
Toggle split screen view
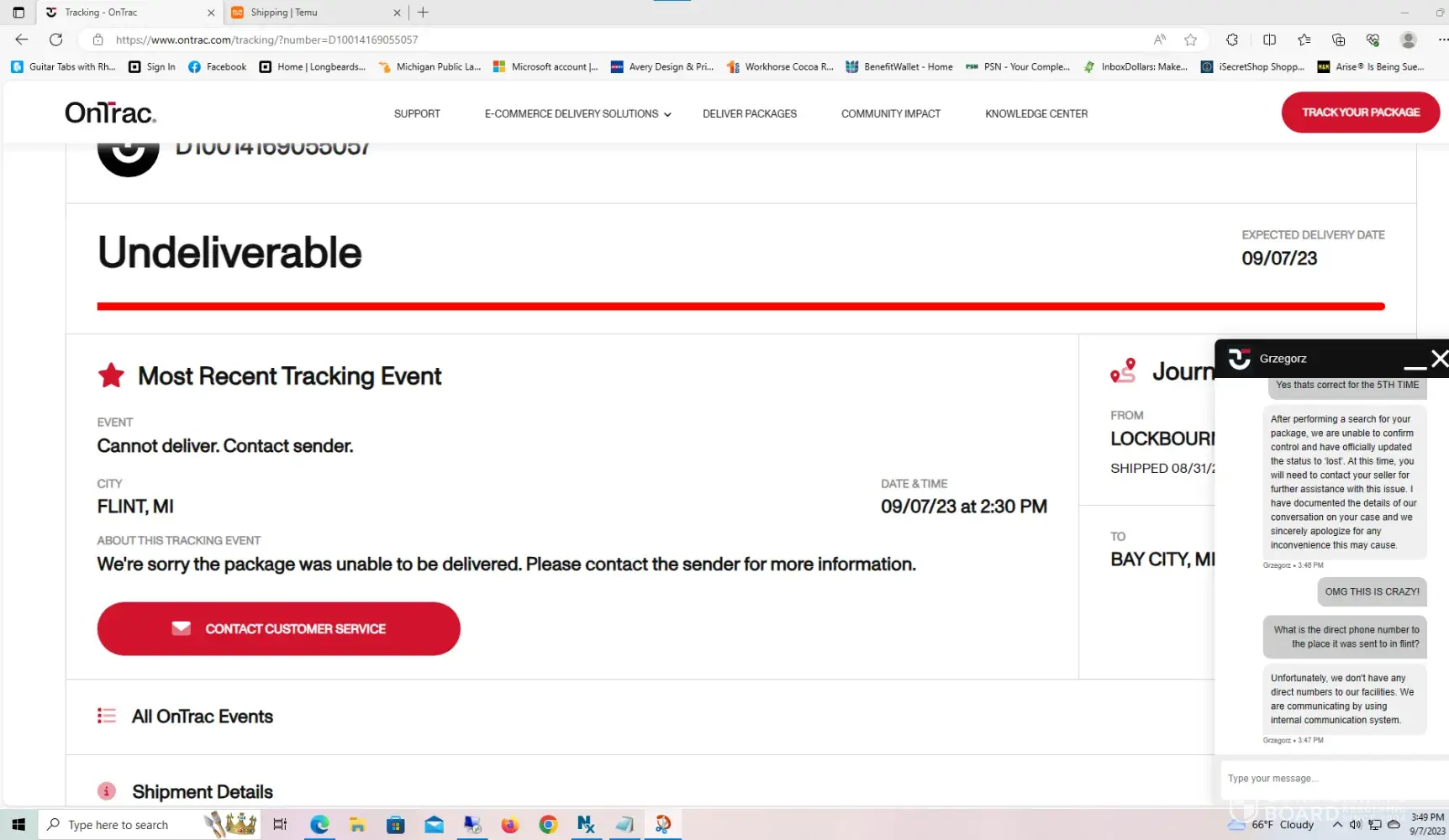pos(1269,39)
